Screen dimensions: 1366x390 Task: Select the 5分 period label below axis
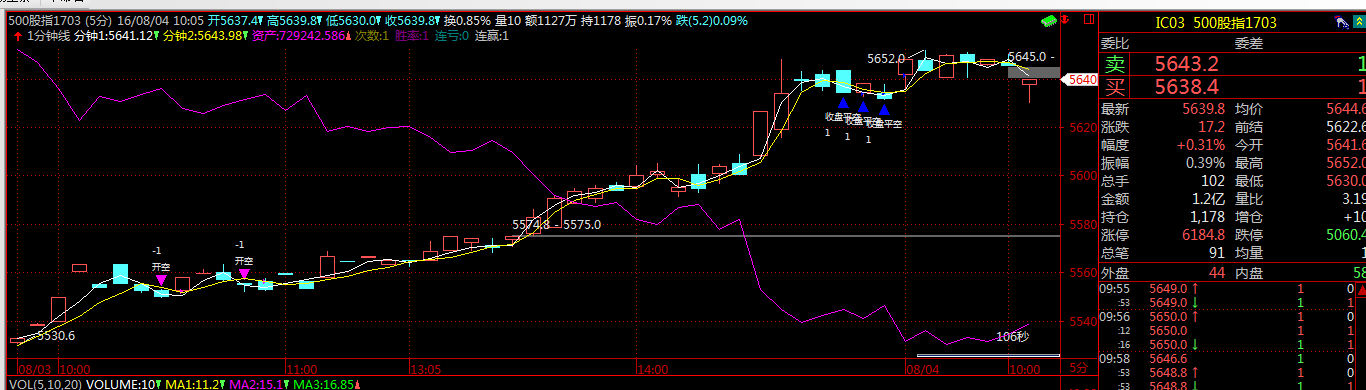(x=1079, y=369)
